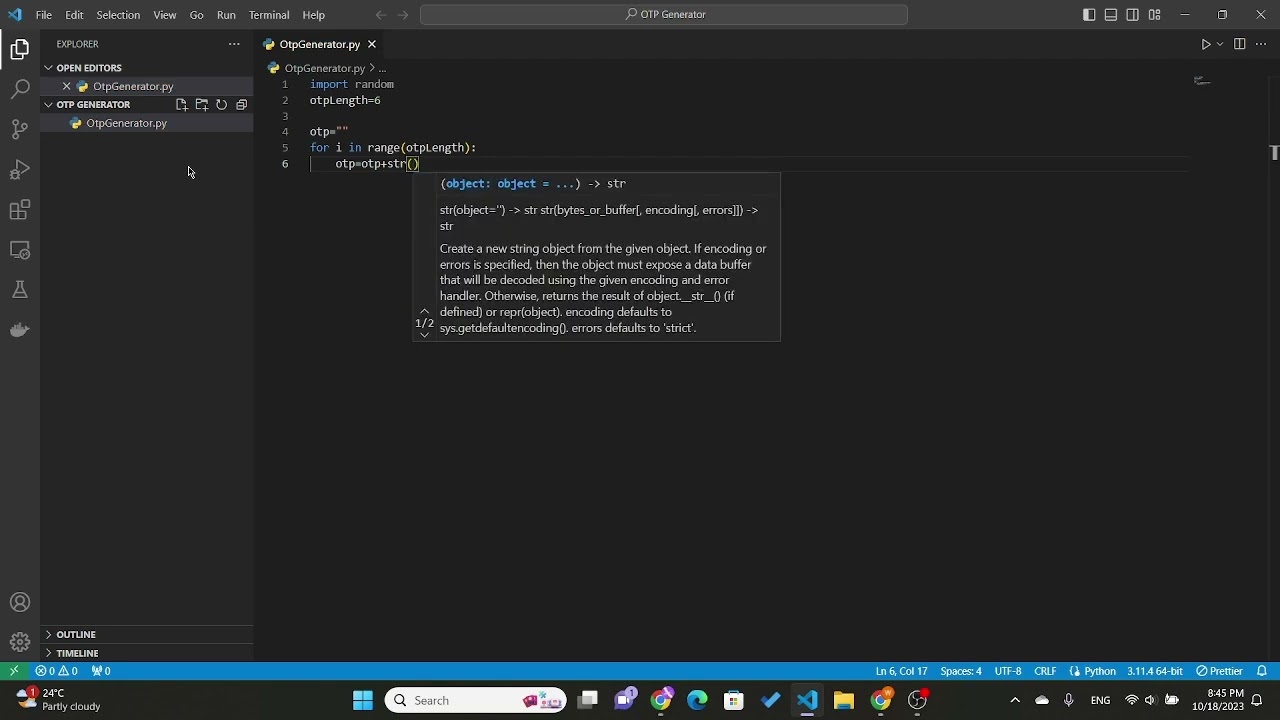
Task: Change indentation via Spaces: 4
Action: (x=961, y=671)
